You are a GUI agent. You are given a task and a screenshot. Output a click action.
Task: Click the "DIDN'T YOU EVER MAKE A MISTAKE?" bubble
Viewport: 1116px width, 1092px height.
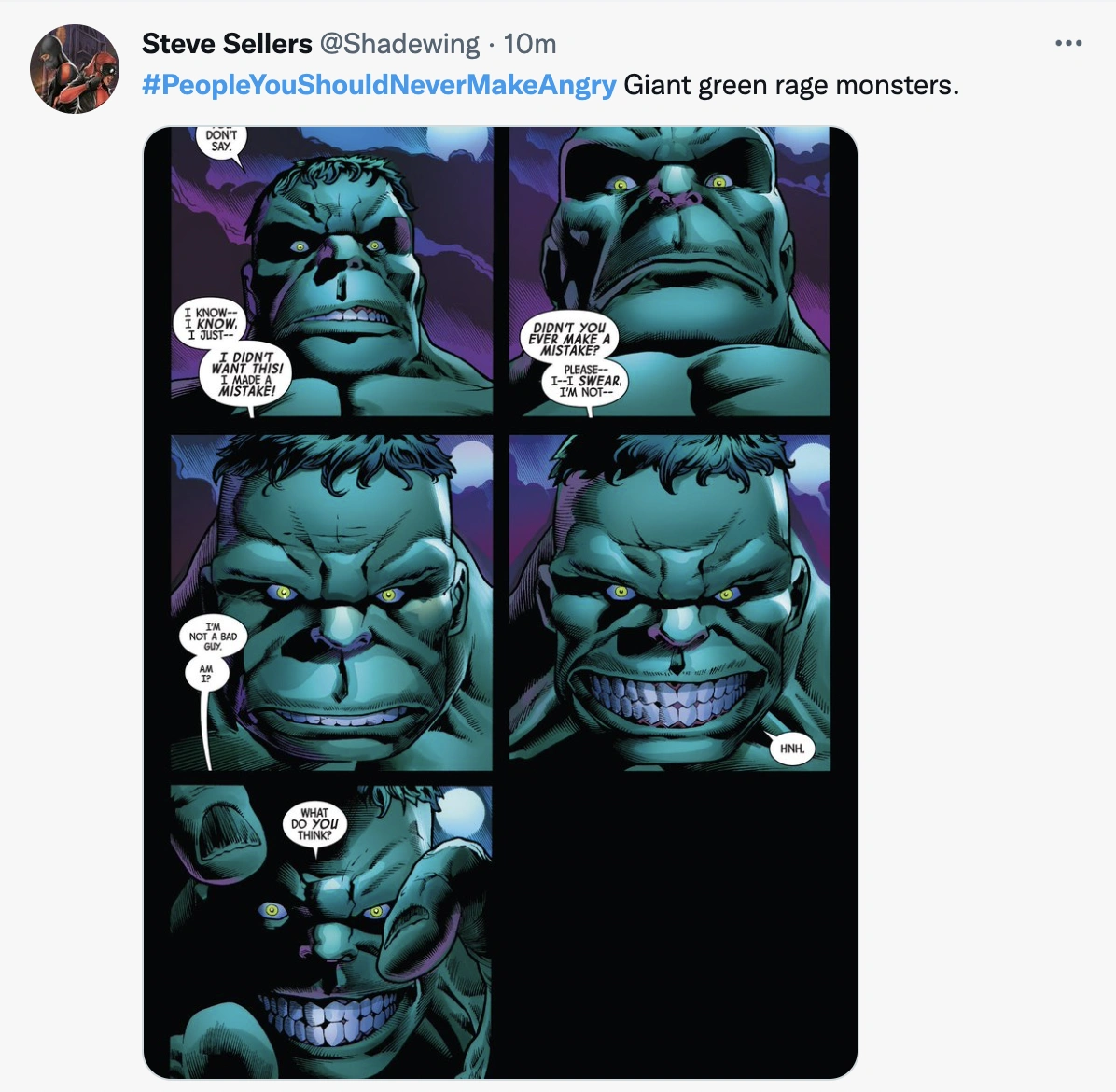click(x=567, y=339)
